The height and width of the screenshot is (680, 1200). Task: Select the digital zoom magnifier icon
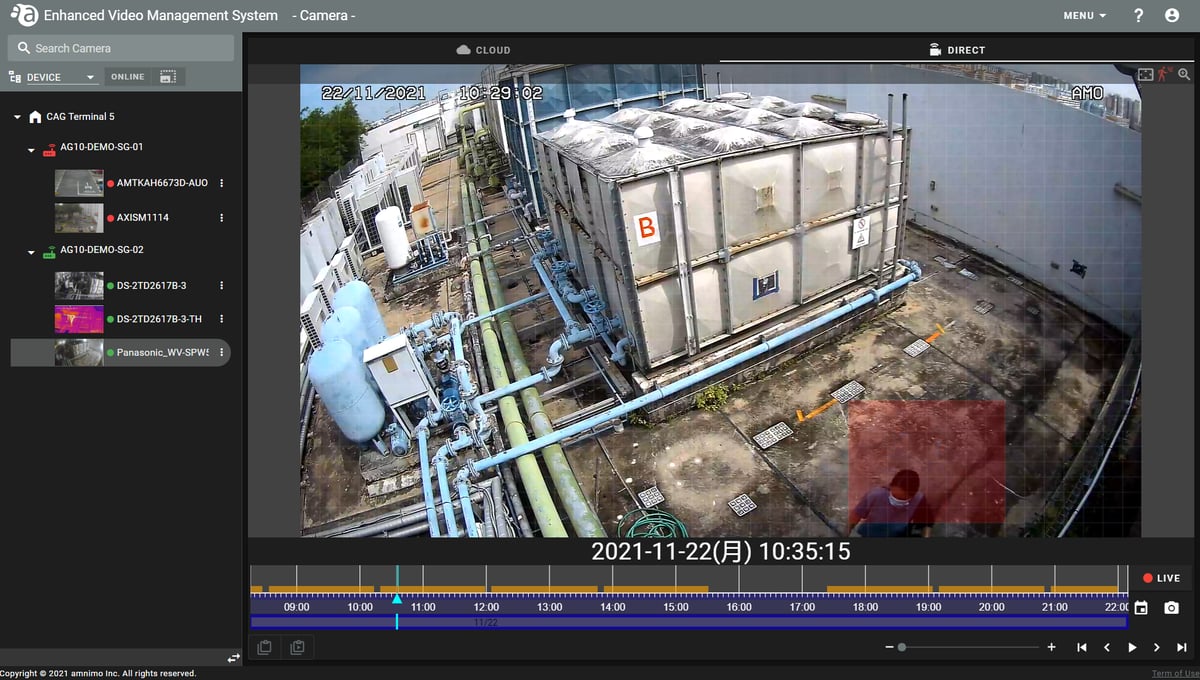[x=1184, y=74]
